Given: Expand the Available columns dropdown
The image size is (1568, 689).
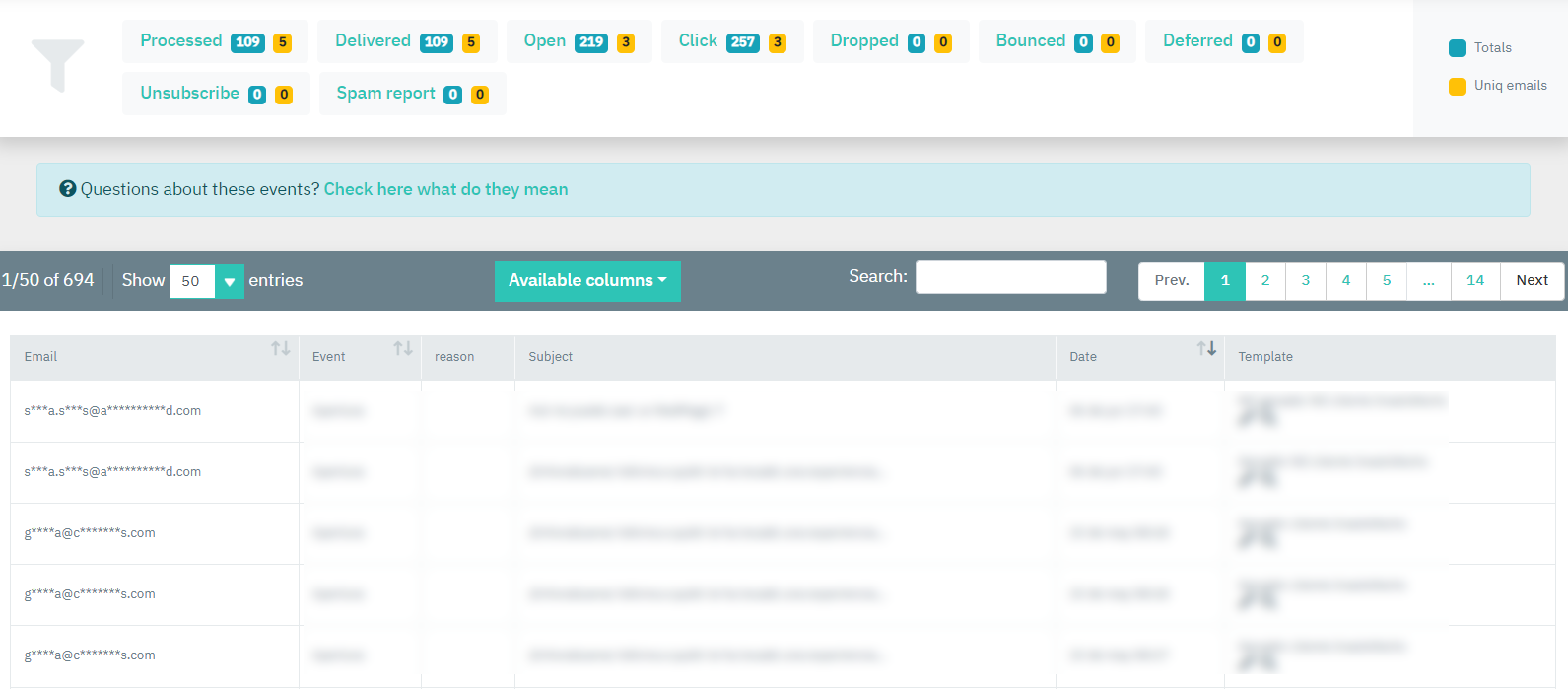Looking at the screenshot, I should point(587,281).
